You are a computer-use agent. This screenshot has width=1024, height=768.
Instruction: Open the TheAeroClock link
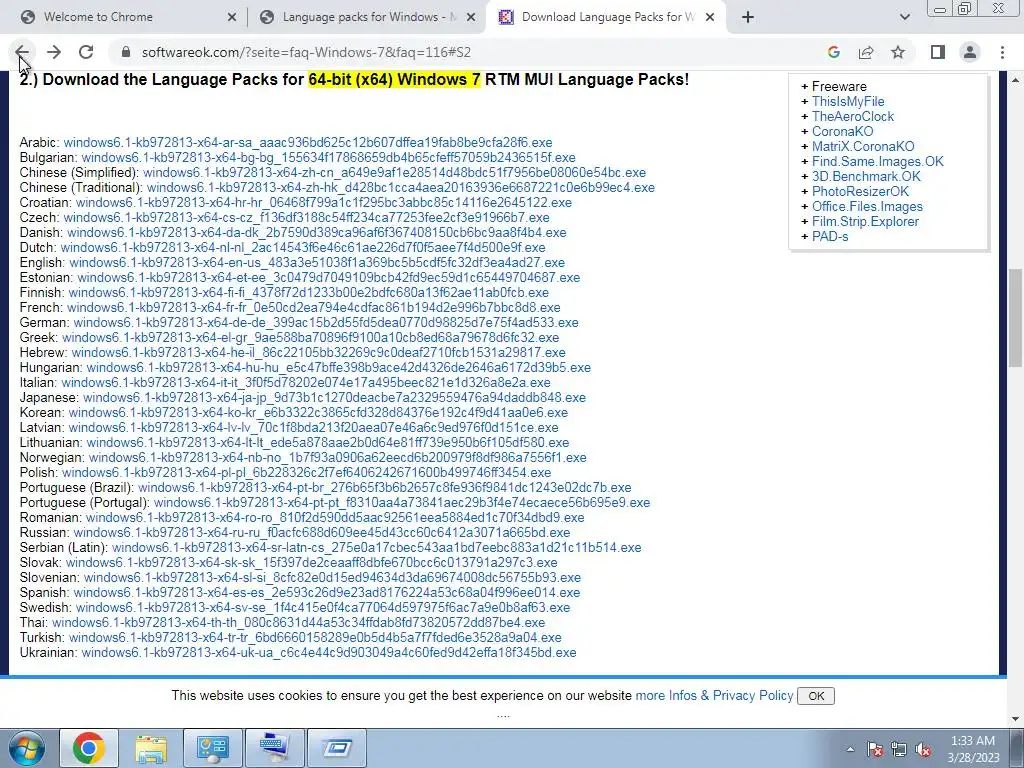pos(853,116)
